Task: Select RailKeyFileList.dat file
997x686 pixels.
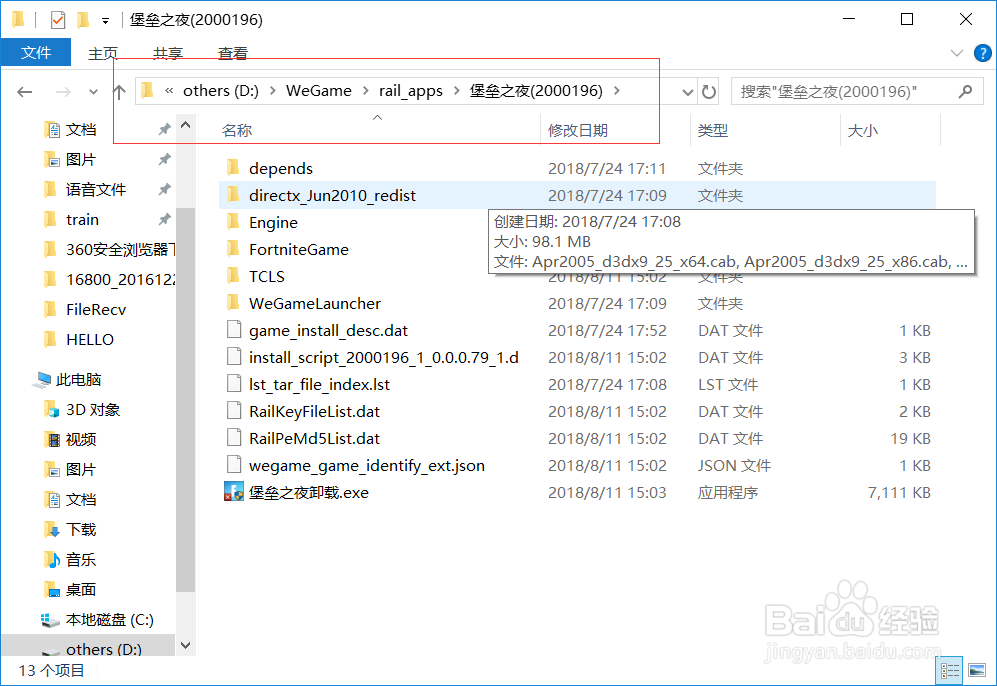Action: coord(314,411)
